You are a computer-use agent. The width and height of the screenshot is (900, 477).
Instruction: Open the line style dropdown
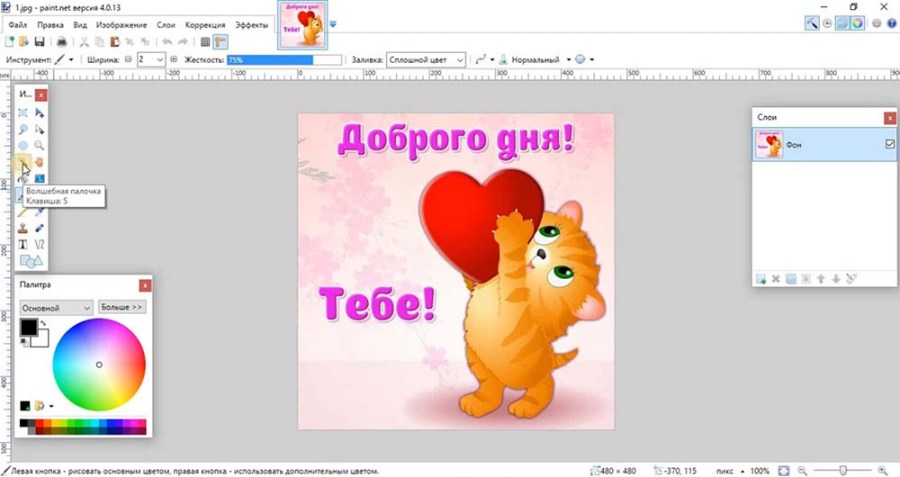click(492, 60)
